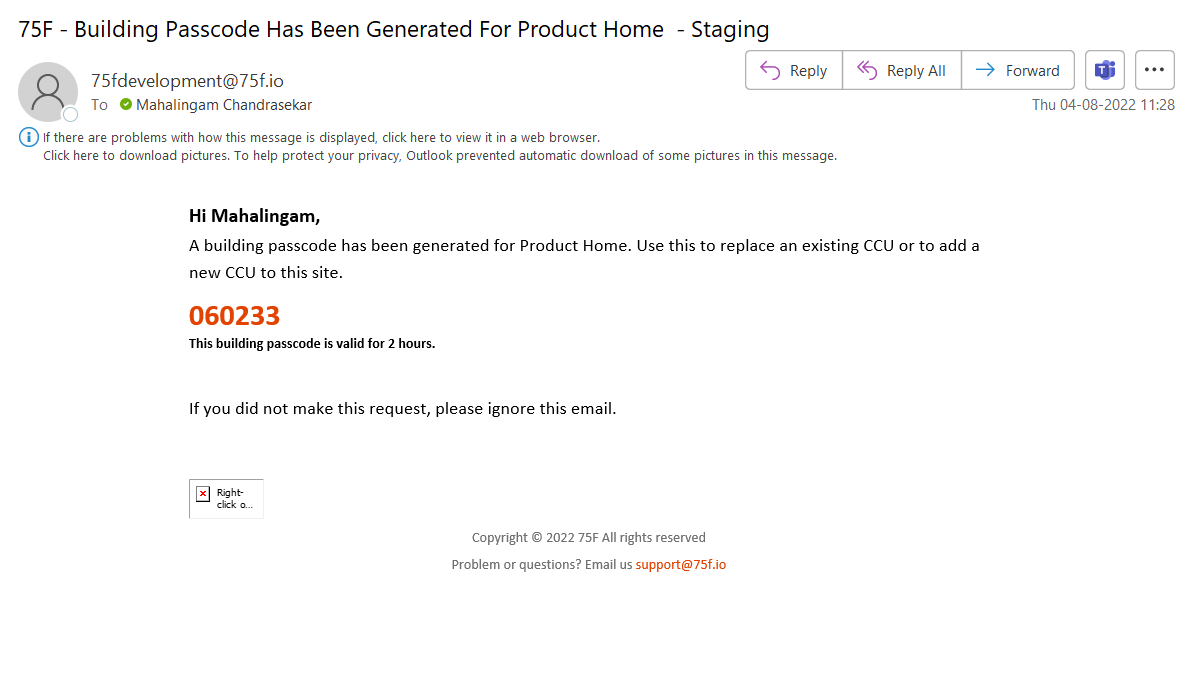Click the Reply button
The image size is (1202, 678).
[794, 70]
